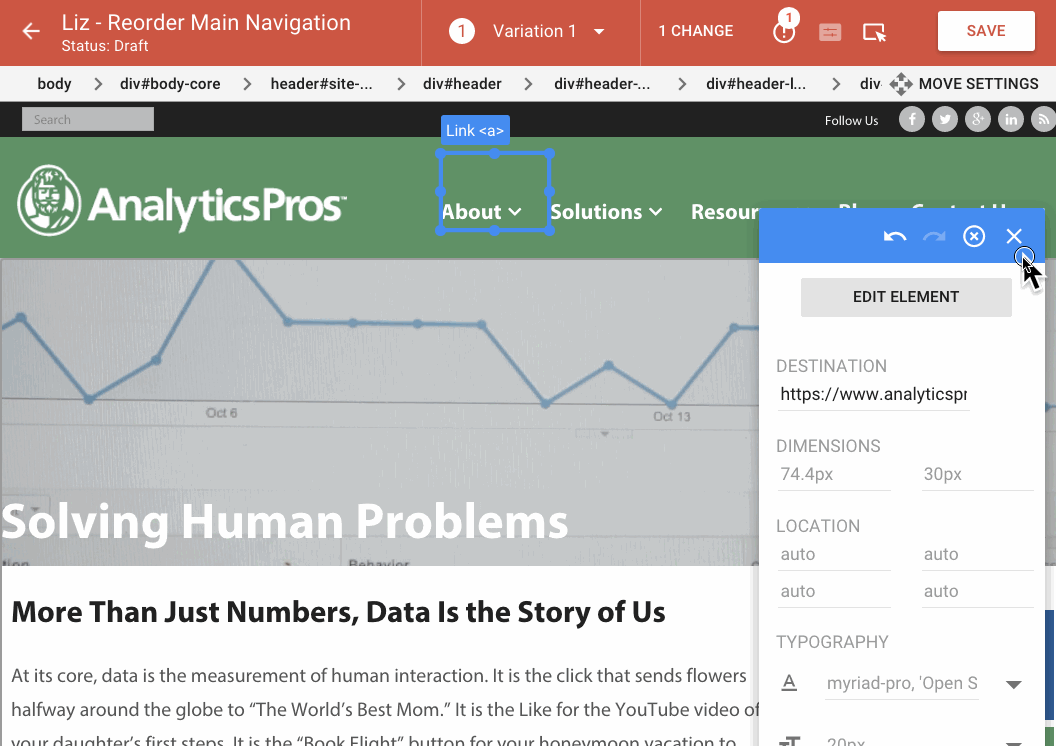1056x746 pixels.
Task: Click the DESTINATION section label
Action: [831, 366]
